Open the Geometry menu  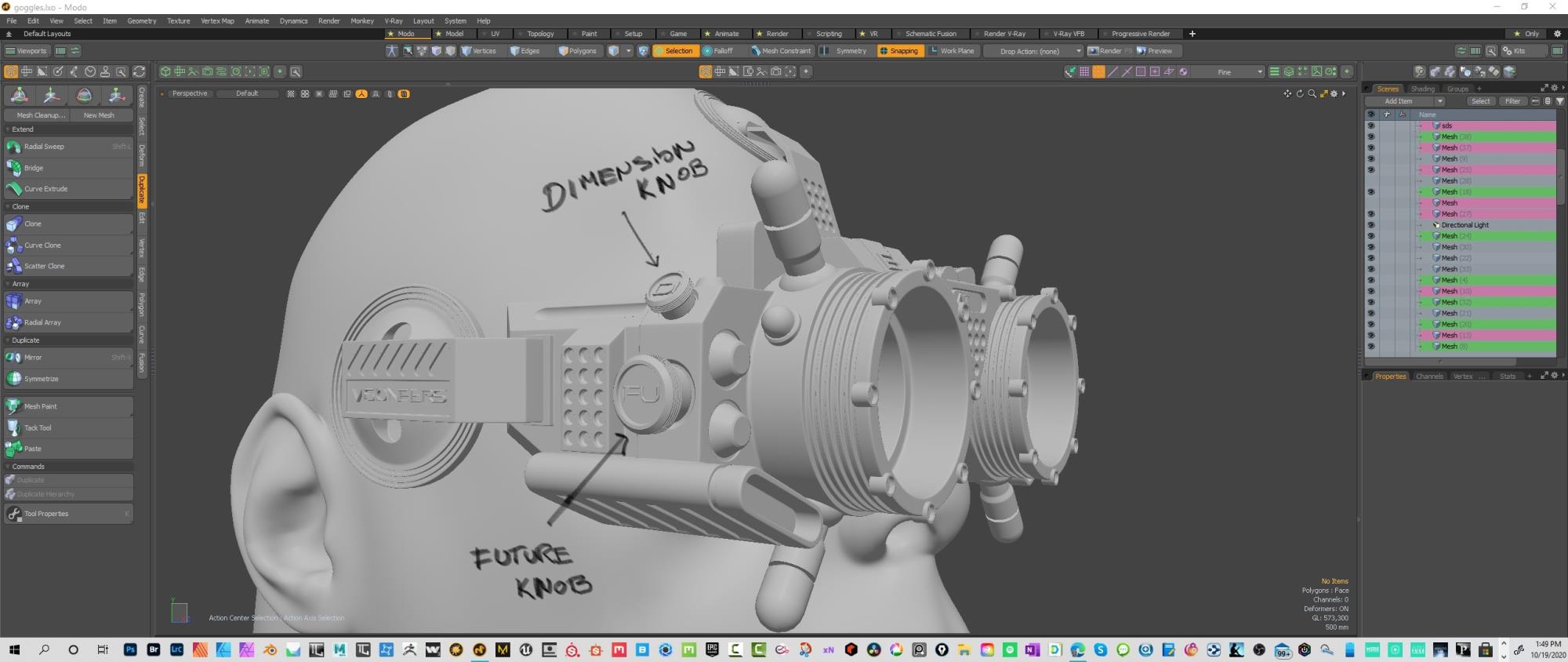pos(142,21)
